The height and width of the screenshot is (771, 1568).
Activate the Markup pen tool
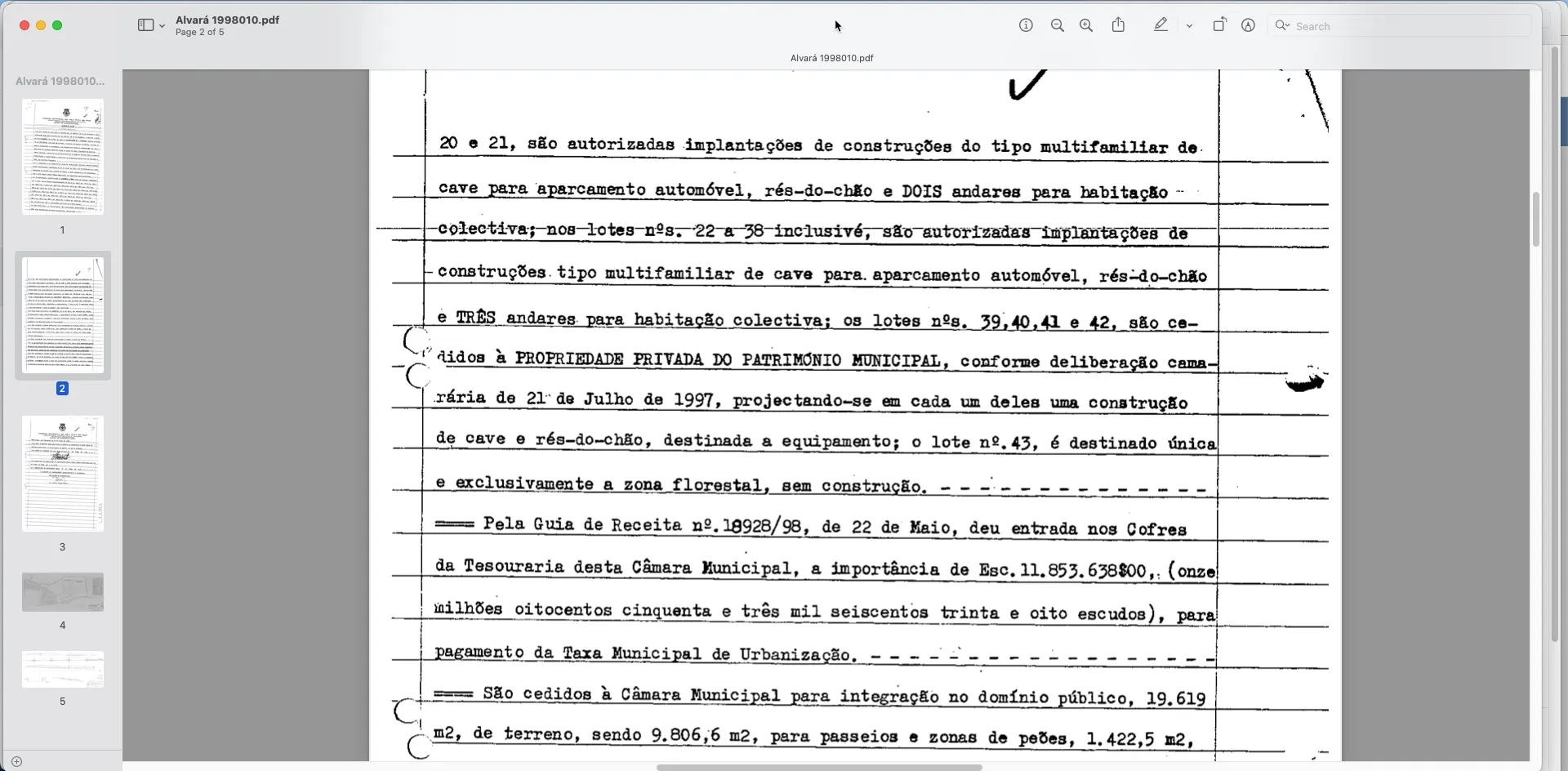[1160, 25]
